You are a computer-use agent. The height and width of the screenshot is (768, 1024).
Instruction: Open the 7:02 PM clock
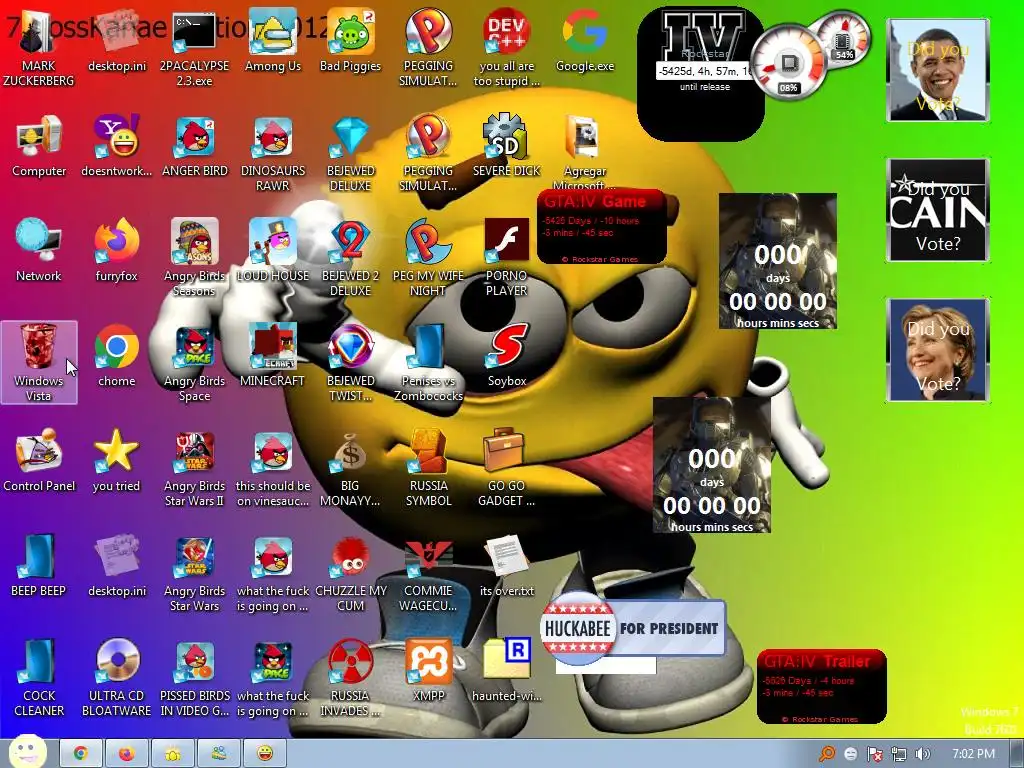click(973, 754)
